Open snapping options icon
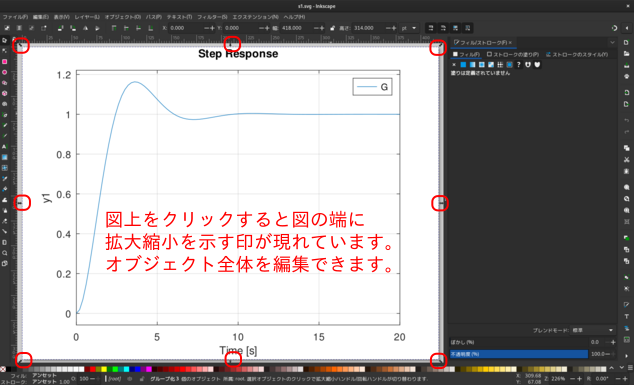The height and width of the screenshot is (385, 634). tap(614, 28)
